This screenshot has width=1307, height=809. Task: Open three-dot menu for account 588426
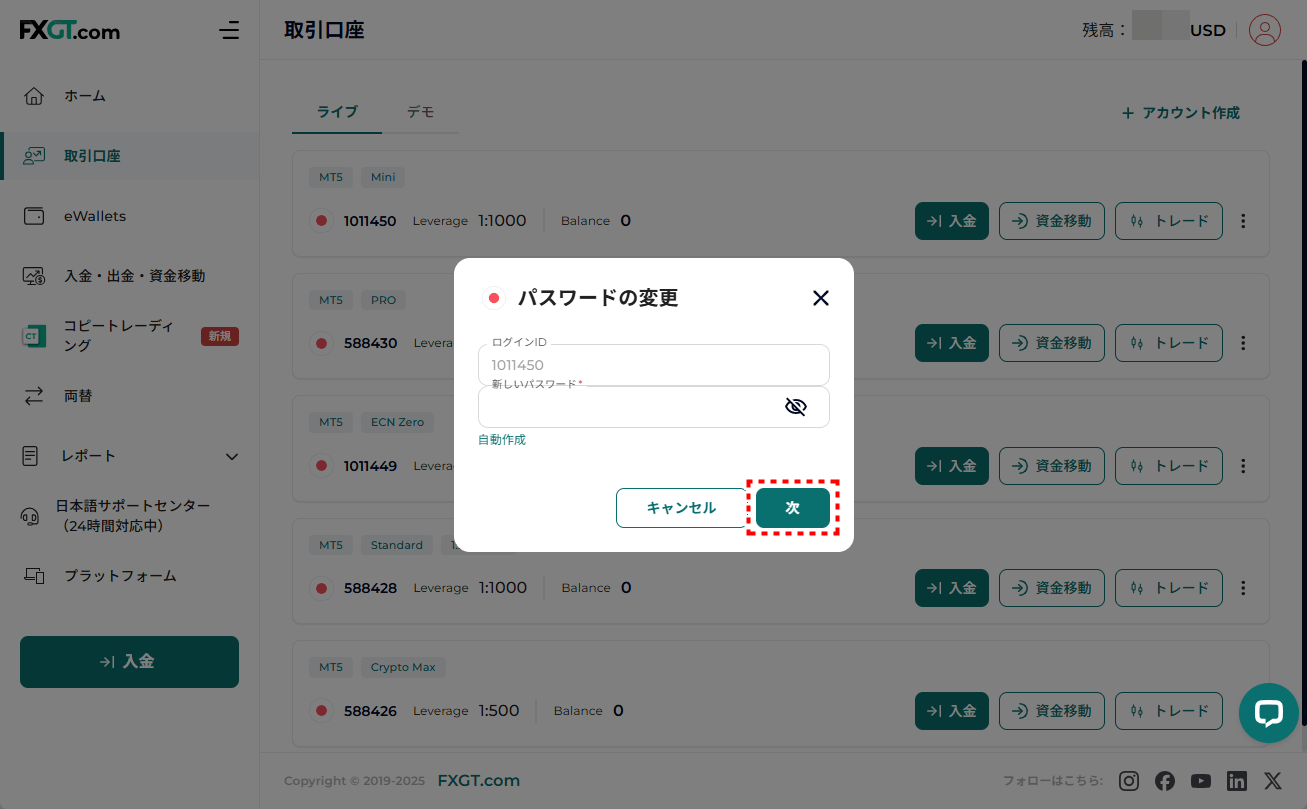click(1243, 711)
